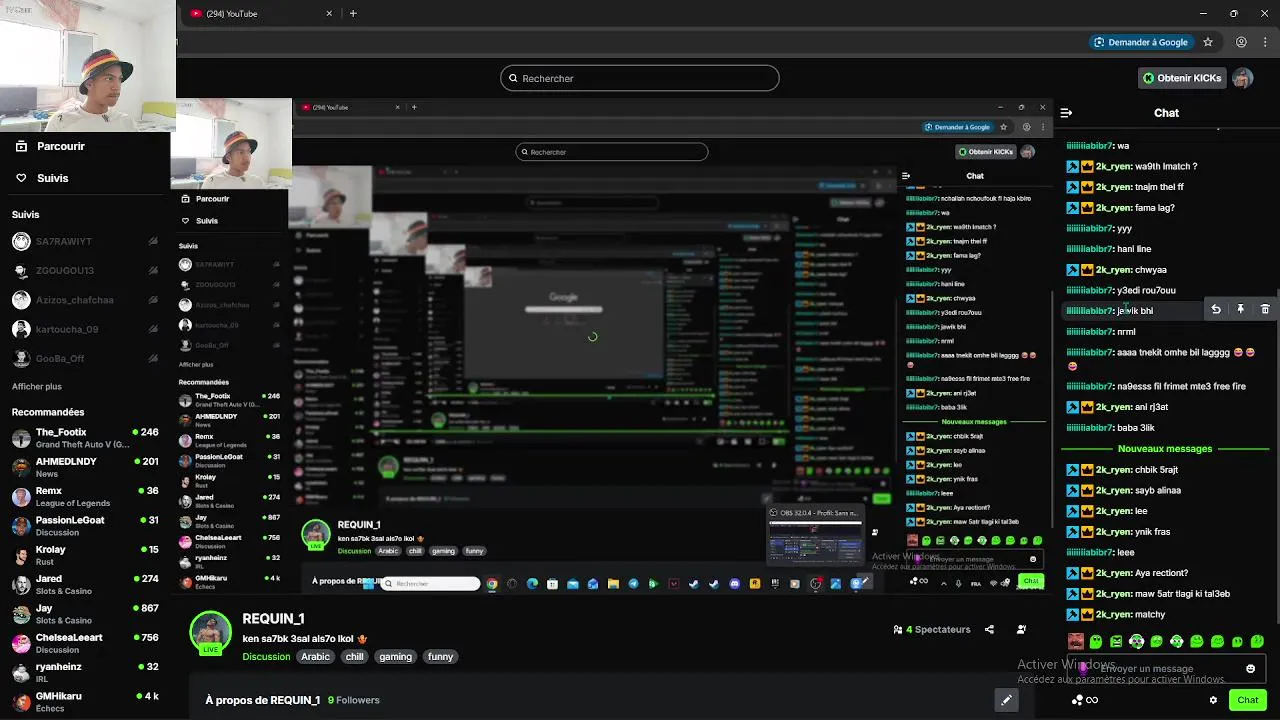The height and width of the screenshot is (720, 1280).
Task: Click the iiiiiiiabibr7 username on the nrml message
Action: [x=1090, y=331]
